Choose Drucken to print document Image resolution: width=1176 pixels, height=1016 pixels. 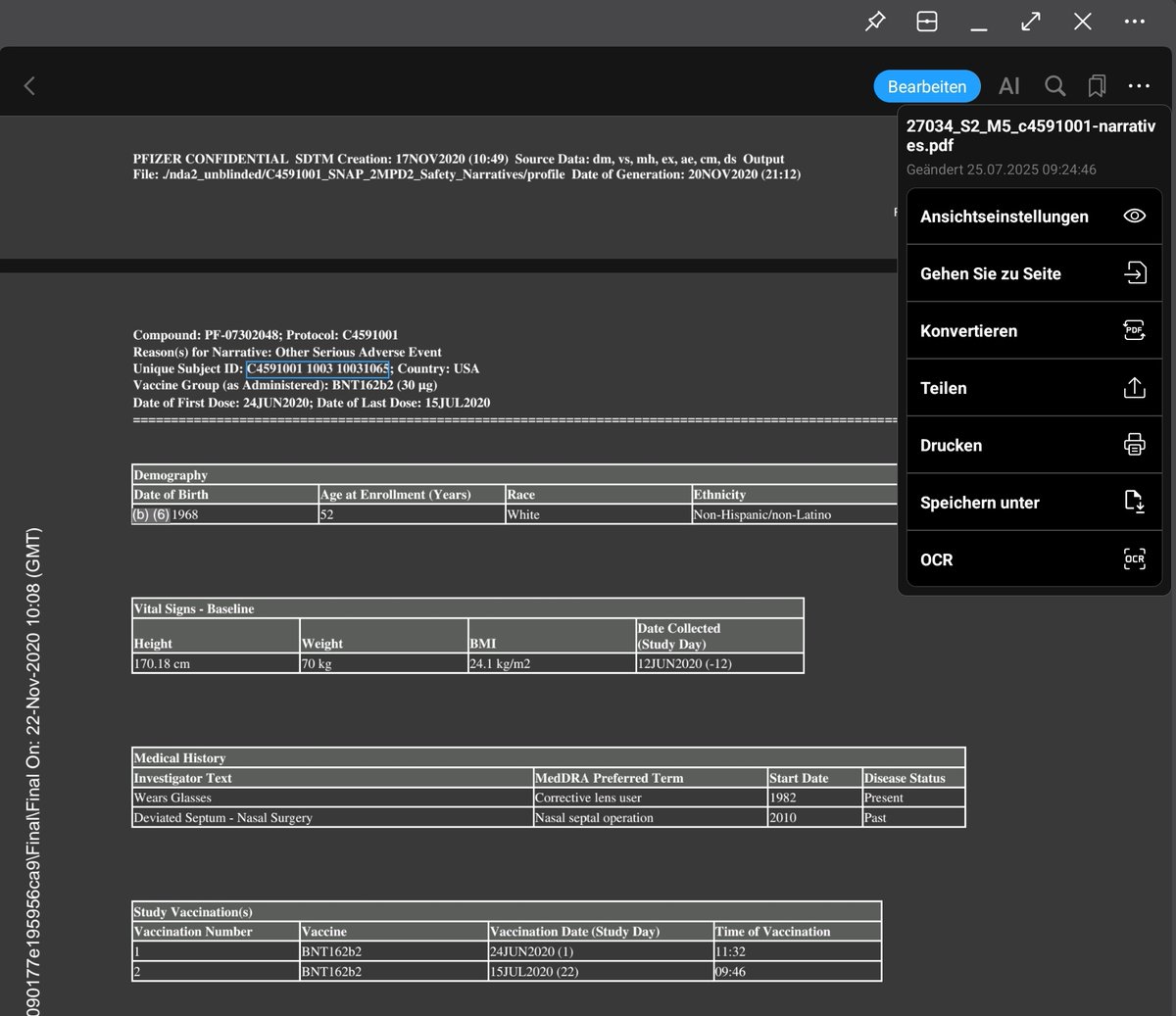pos(1034,445)
